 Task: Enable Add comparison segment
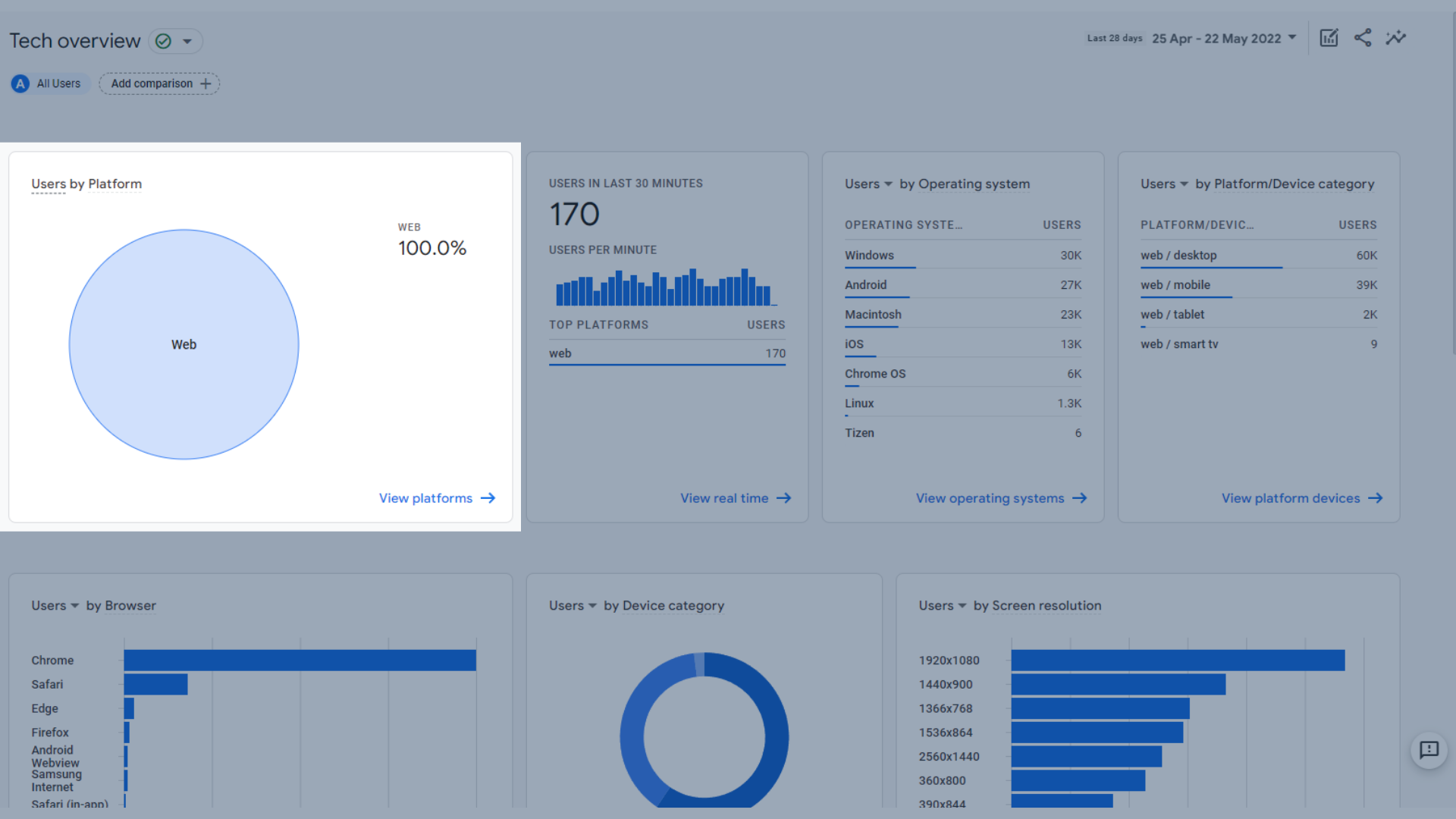[161, 84]
